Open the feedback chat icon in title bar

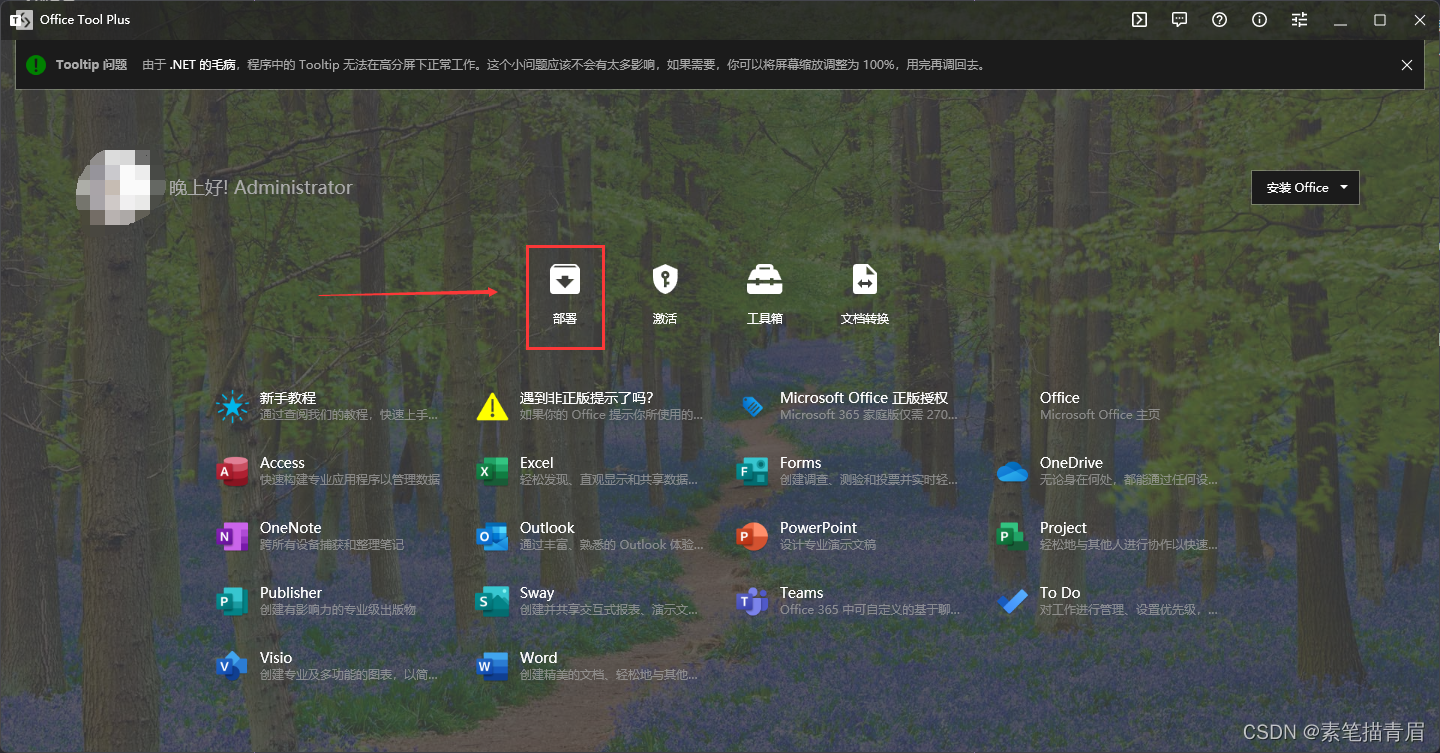[x=1179, y=19]
